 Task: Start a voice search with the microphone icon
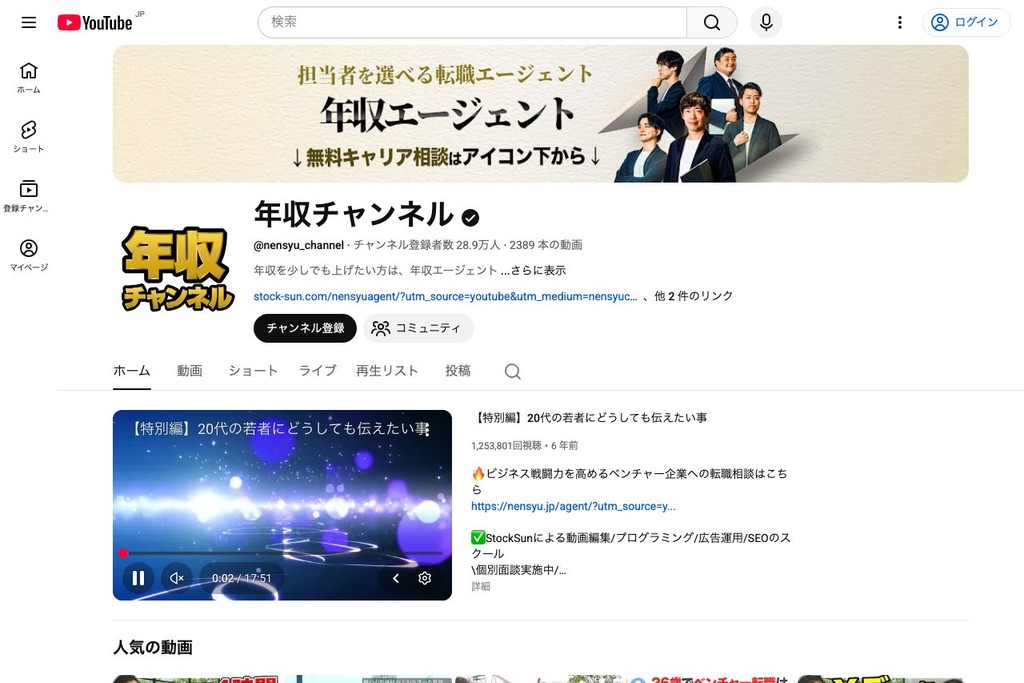(765, 22)
